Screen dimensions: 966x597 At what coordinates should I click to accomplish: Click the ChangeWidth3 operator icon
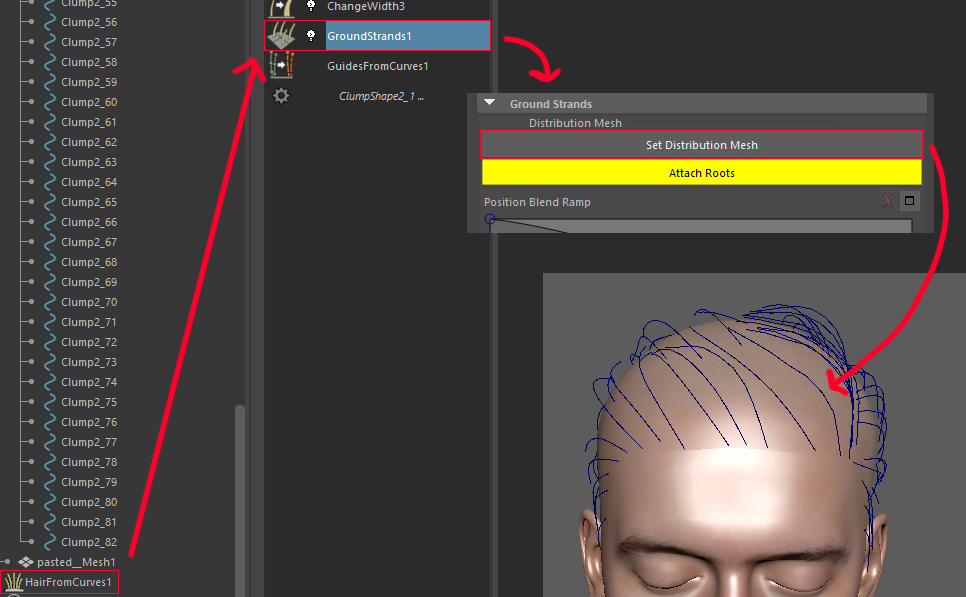[281, 7]
